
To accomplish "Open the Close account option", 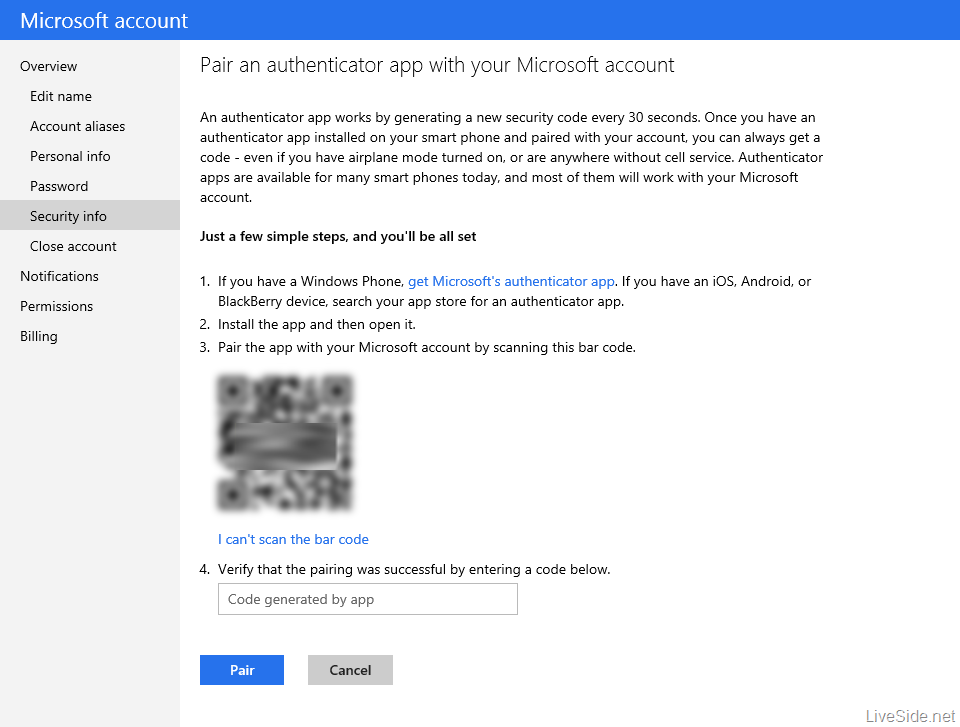I will [x=72, y=246].
